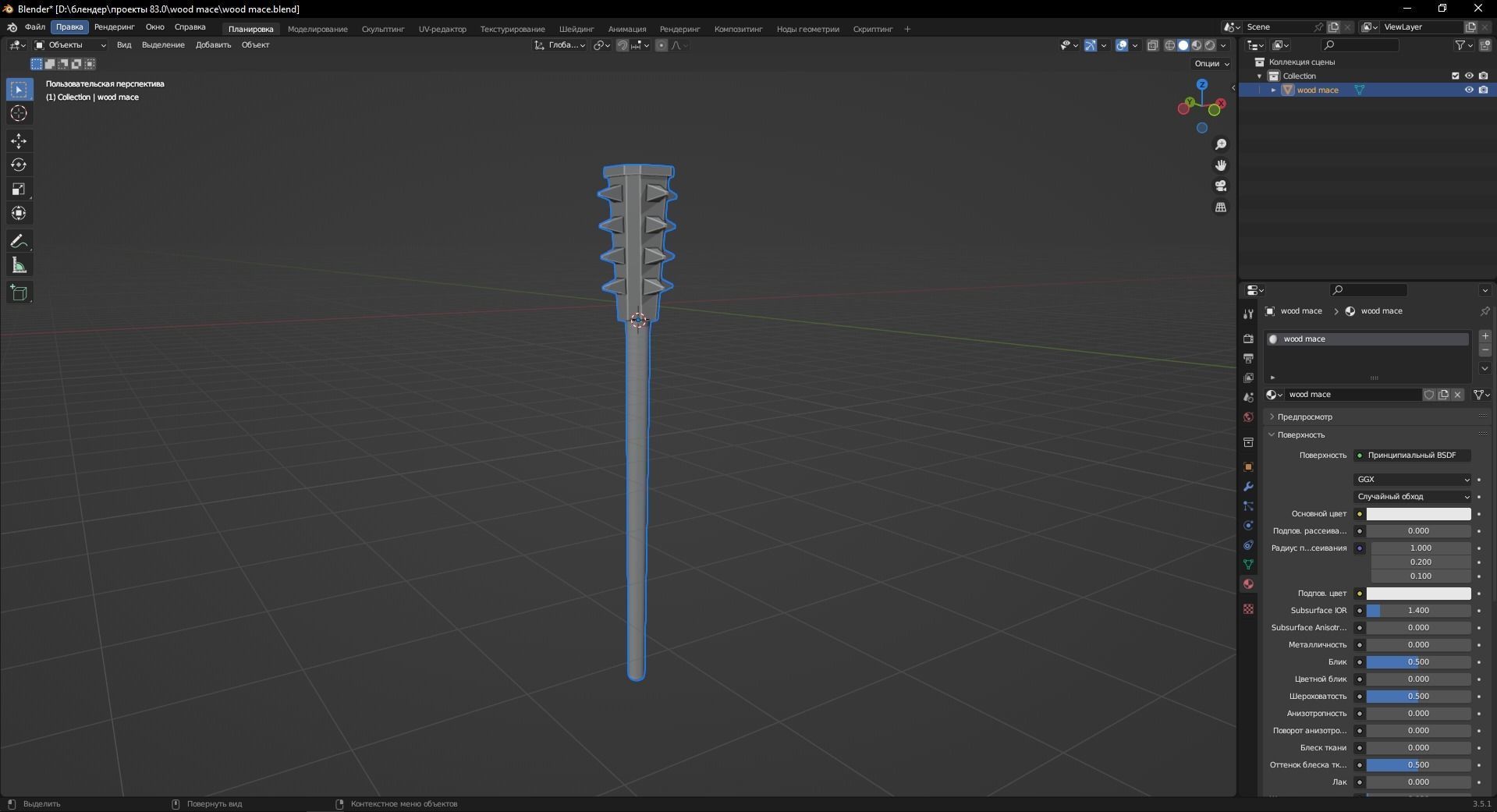Viewport: 1497px width, 812px height.
Task: Open the Случайный обход subsurface dropdown
Action: 1412,497
